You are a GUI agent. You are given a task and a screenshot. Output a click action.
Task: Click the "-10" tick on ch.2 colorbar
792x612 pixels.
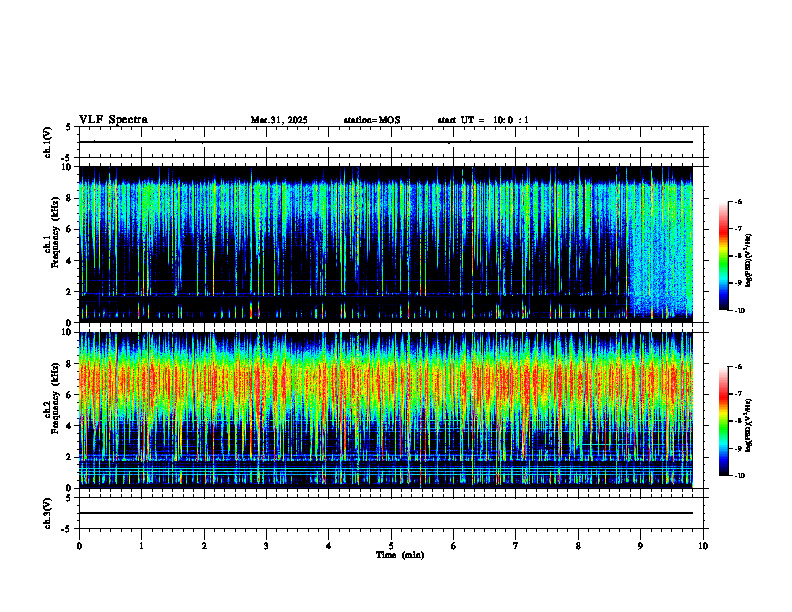(740, 476)
